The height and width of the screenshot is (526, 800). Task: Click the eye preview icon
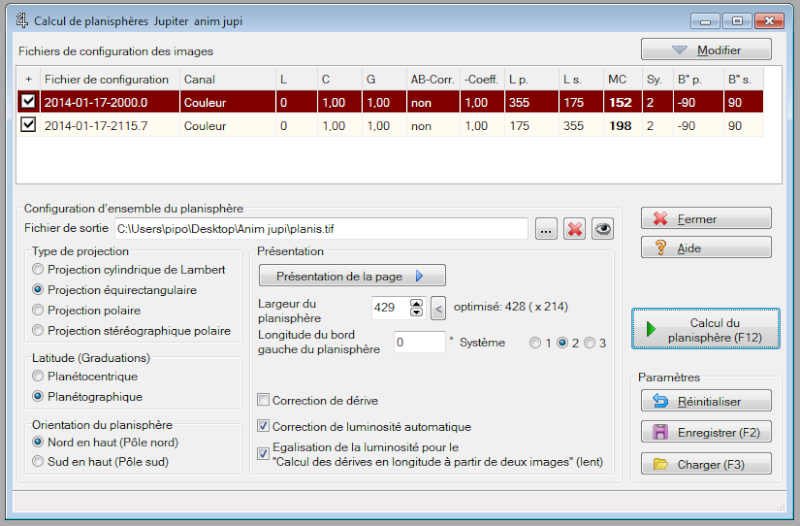tap(603, 229)
